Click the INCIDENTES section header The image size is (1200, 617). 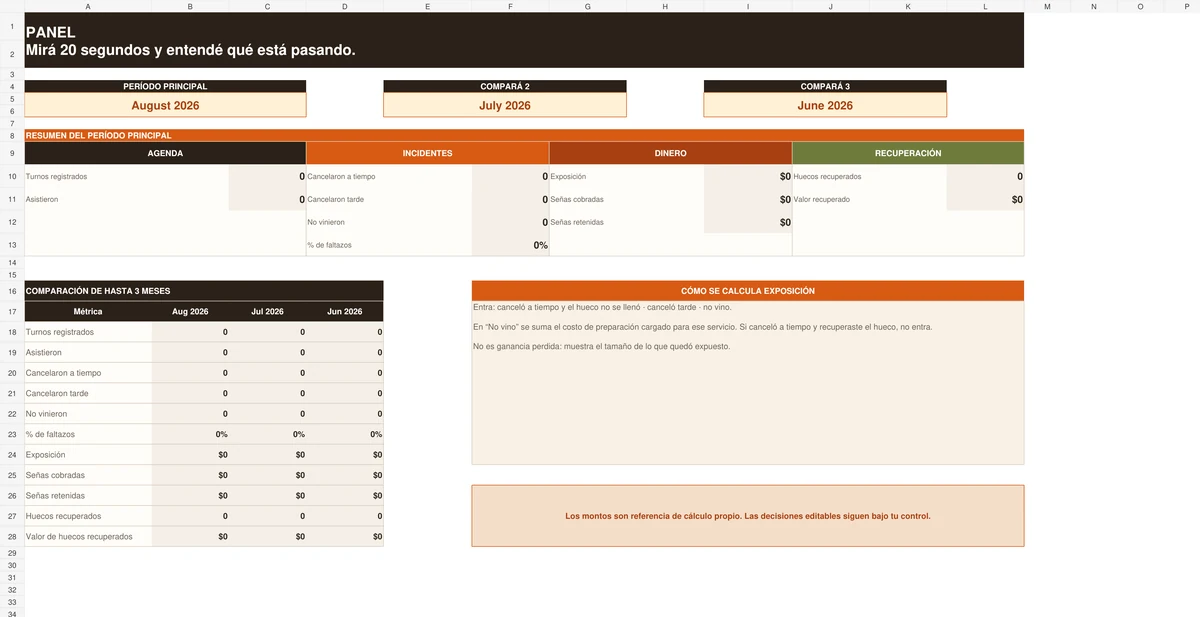(x=427, y=153)
